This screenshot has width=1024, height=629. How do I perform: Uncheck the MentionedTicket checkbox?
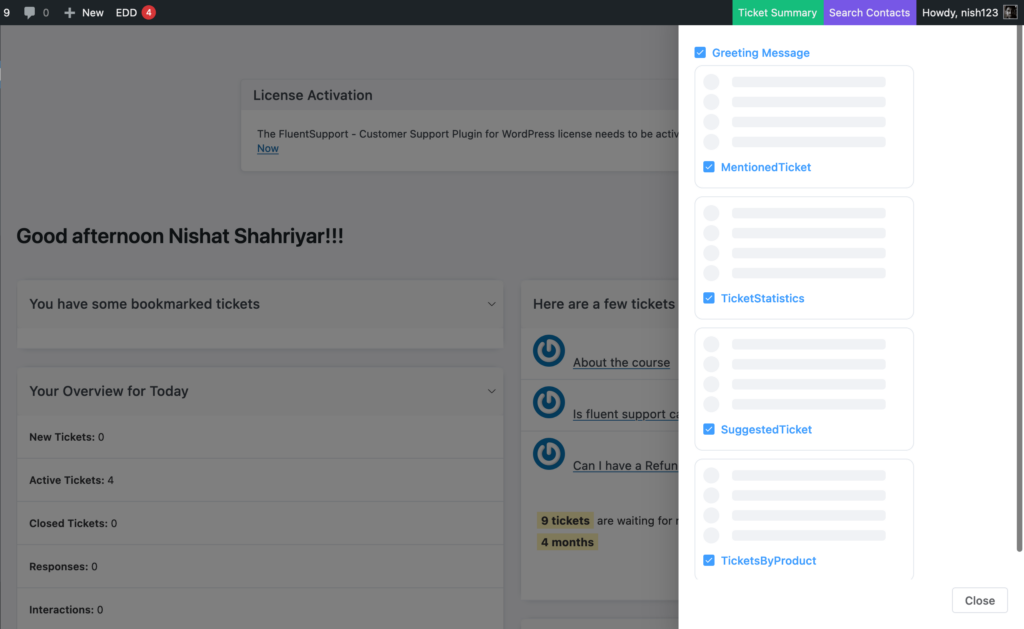coord(709,167)
